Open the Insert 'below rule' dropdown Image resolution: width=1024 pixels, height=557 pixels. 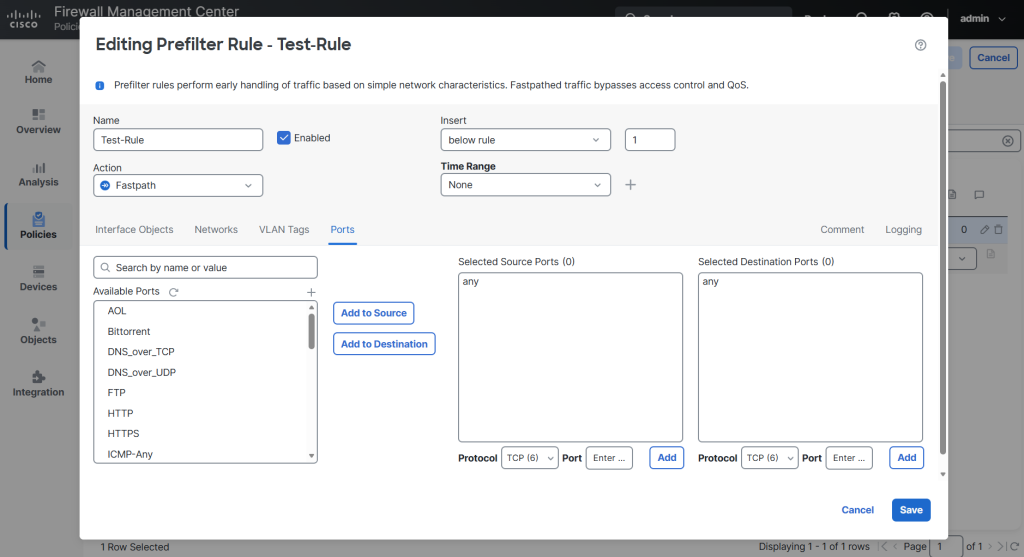[x=526, y=140]
